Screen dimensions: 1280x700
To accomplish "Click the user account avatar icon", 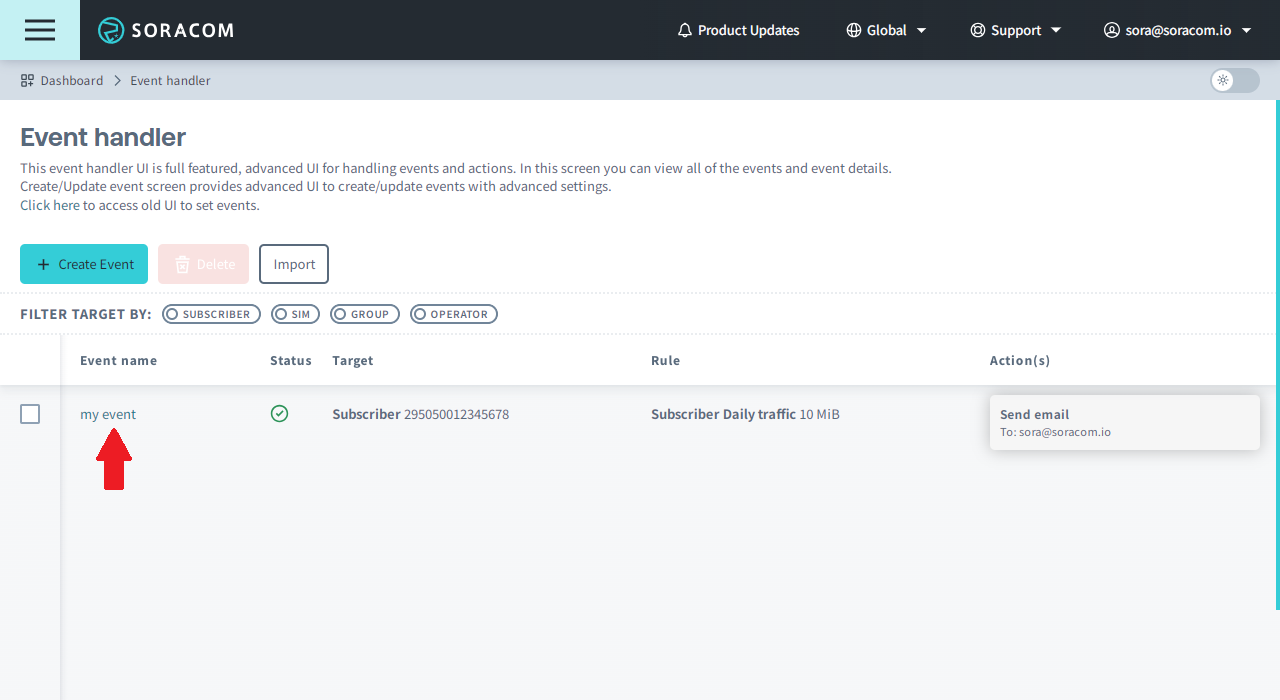I will 1111,30.
